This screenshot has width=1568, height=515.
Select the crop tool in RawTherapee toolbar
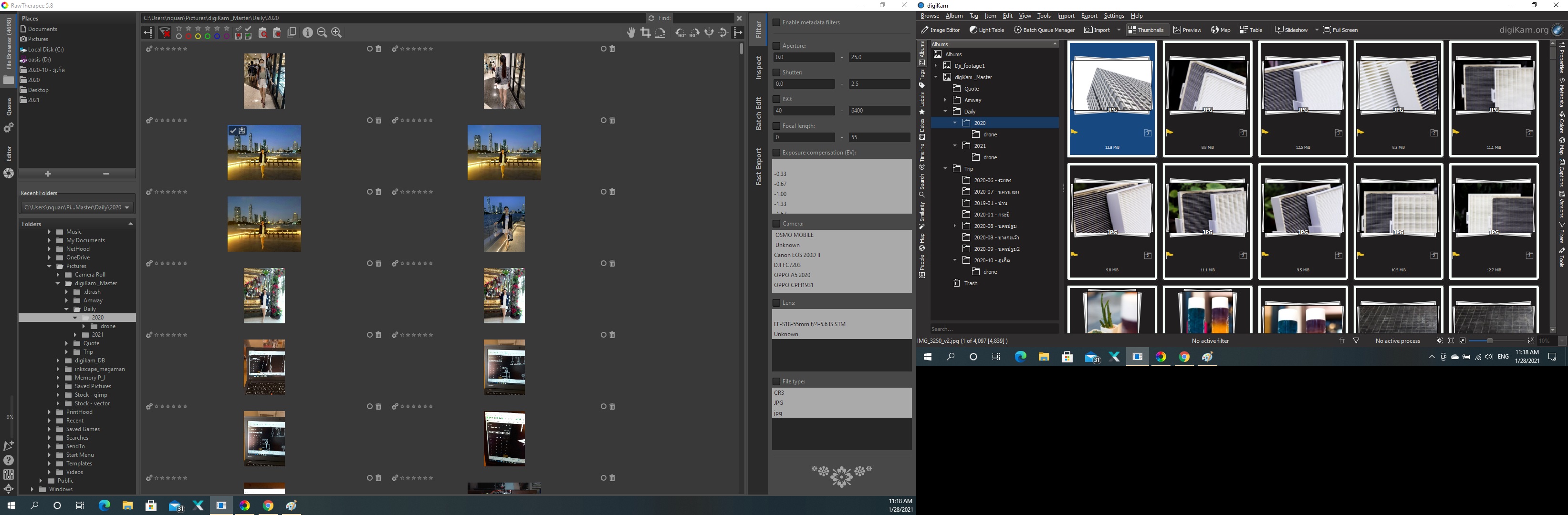click(x=645, y=33)
